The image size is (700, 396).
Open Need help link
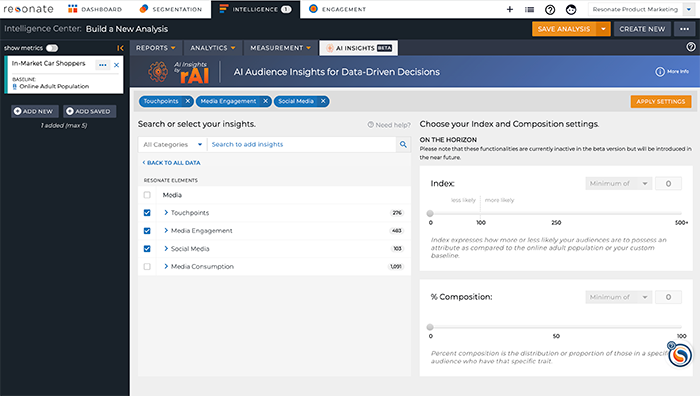click(x=389, y=125)
